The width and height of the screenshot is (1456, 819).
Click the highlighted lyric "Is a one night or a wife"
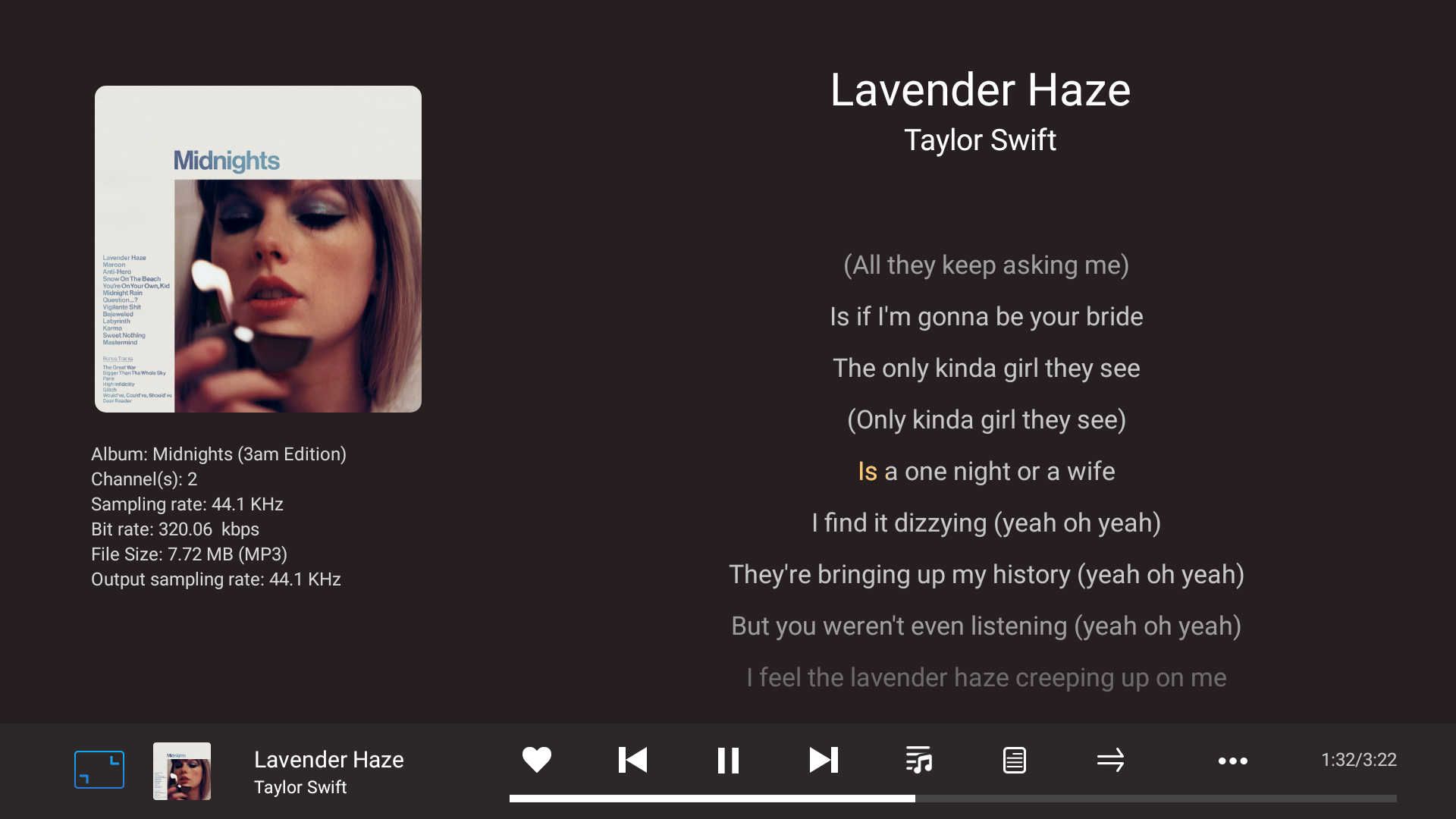point(986,472)
